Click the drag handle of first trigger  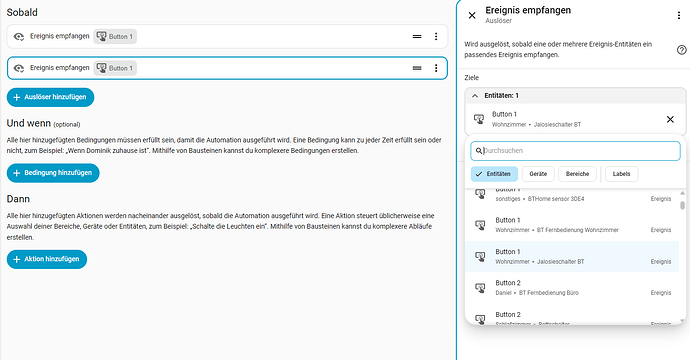pyautogui.click(x=417, y=37)
